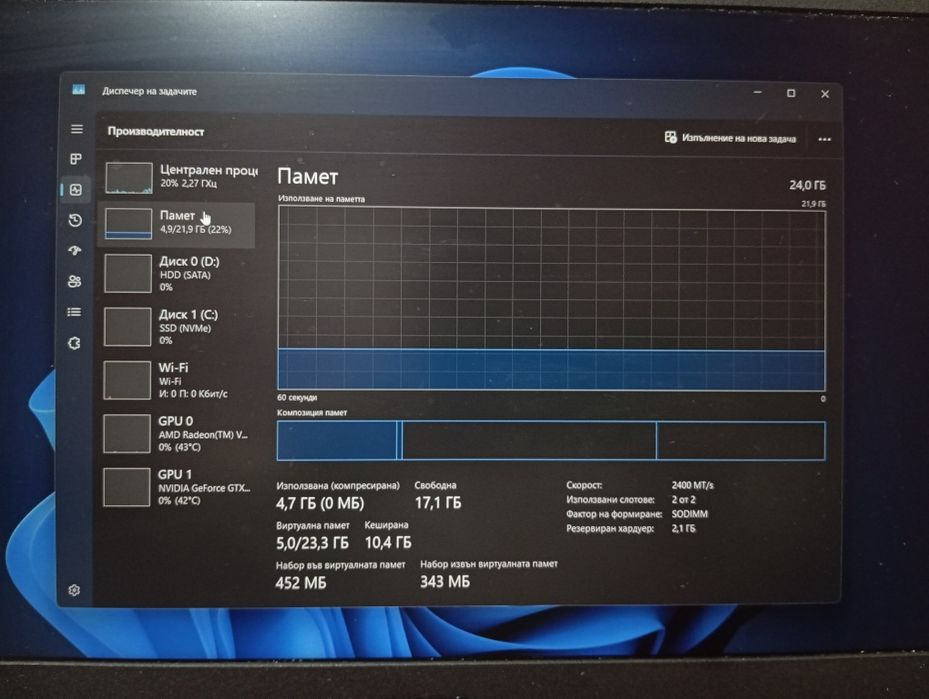Click the 'Свободна' label
Image resolution: width=929 pixels, height=699 pixels.
tap(435, 485)
